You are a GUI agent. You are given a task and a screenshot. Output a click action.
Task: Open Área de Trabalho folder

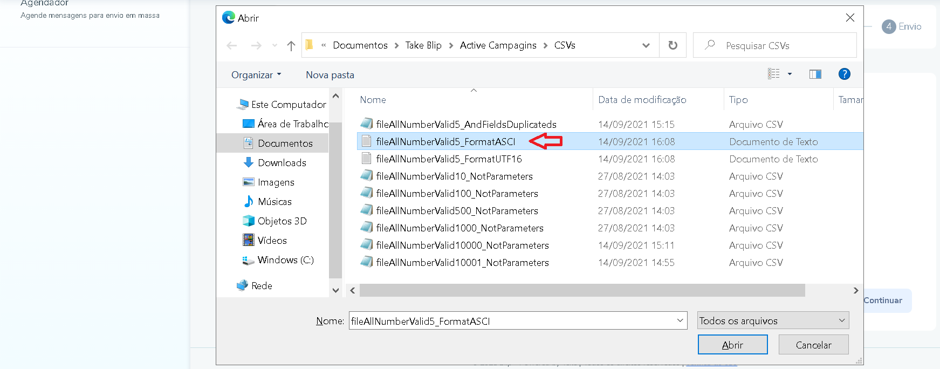(x=285, y=124)
